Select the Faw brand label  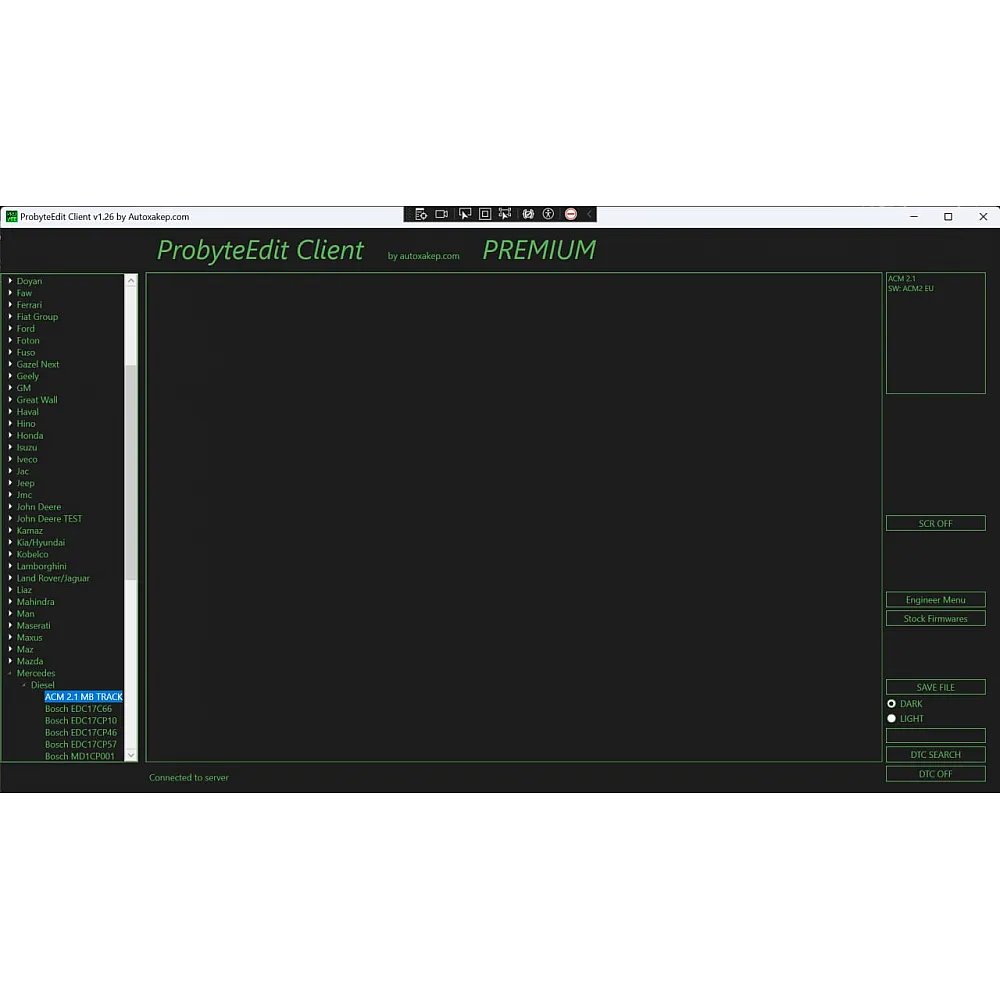[x=24, y=293]
